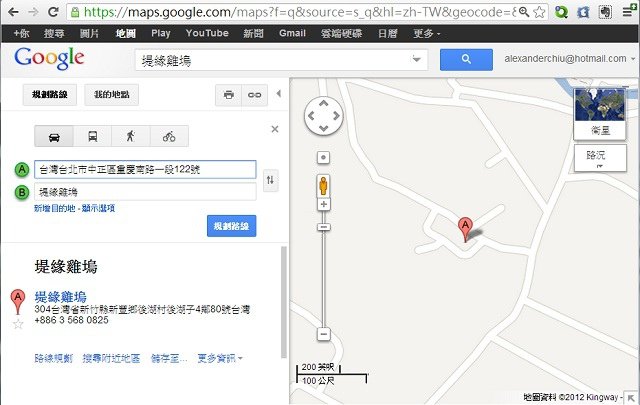Viewport: 640px width, 405px height.
Task: Open Gmail in Google bar
Action: [292, 33]
